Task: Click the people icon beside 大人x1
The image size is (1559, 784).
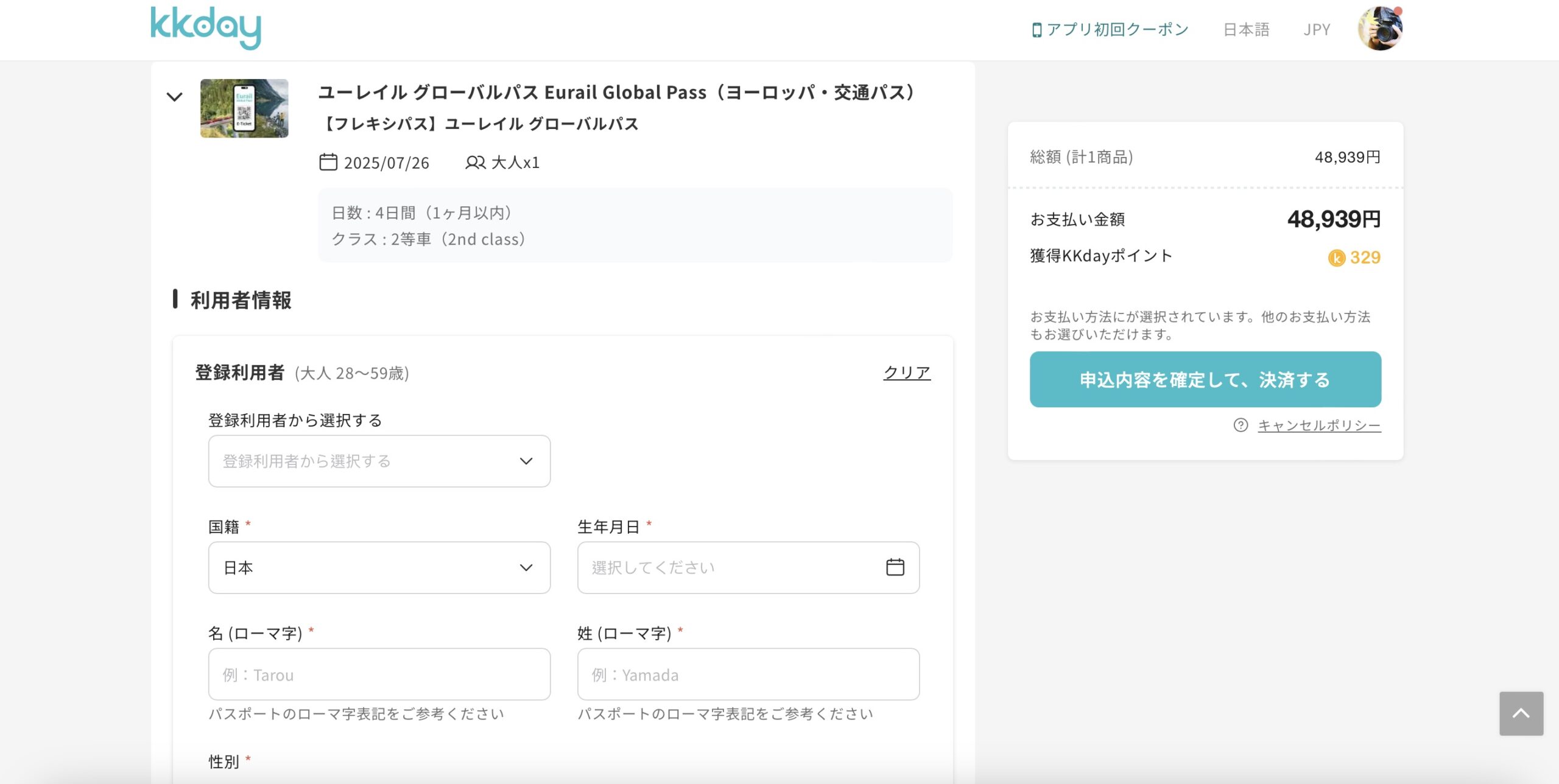Action: (x=476, y=163)
